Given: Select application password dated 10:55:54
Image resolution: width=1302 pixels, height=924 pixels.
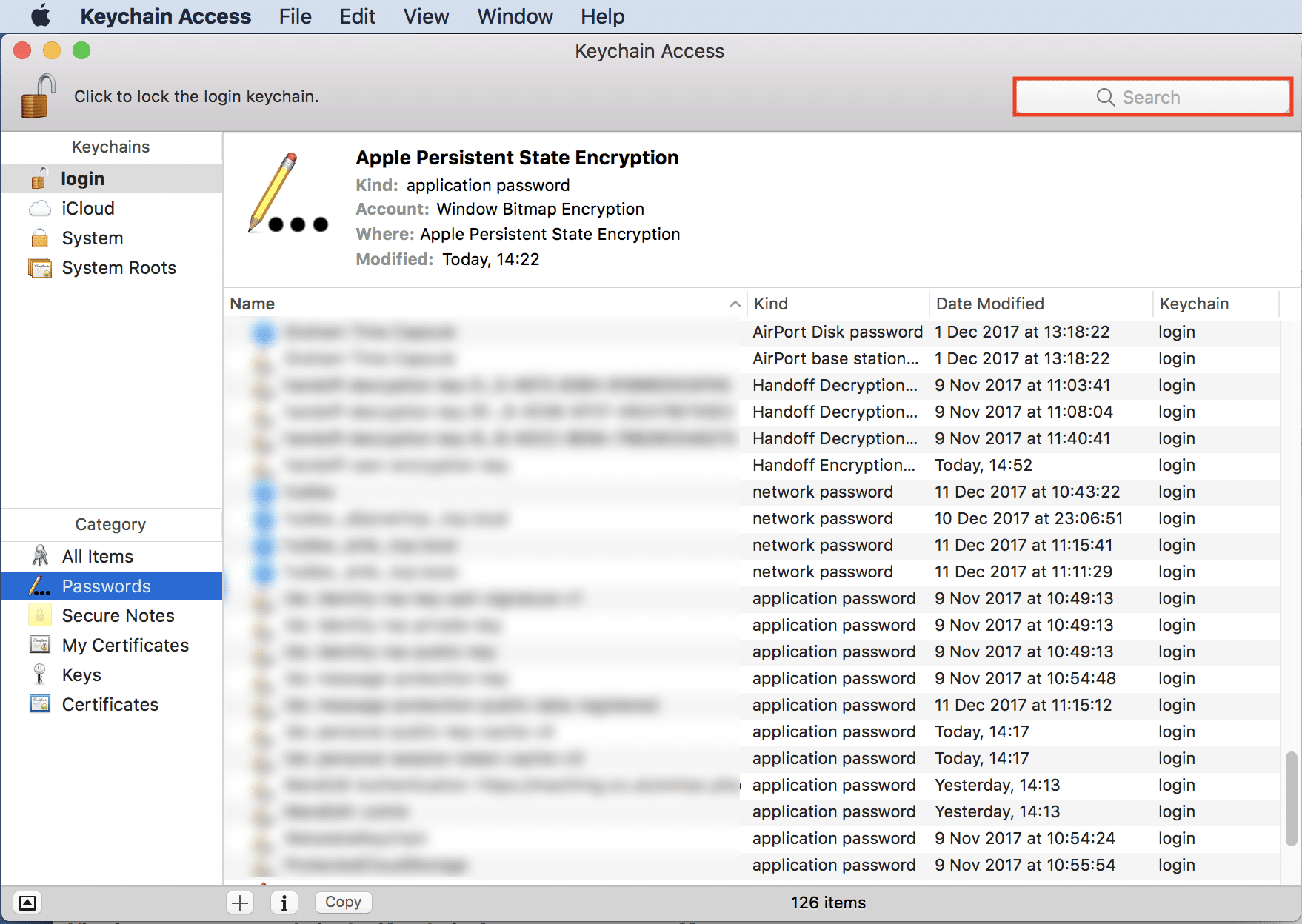Looking at the screenshot, I should tap(752, 865).
